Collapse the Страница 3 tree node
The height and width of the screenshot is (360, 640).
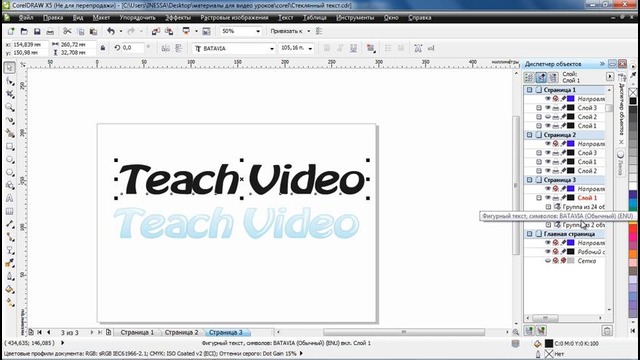(529, 180)
